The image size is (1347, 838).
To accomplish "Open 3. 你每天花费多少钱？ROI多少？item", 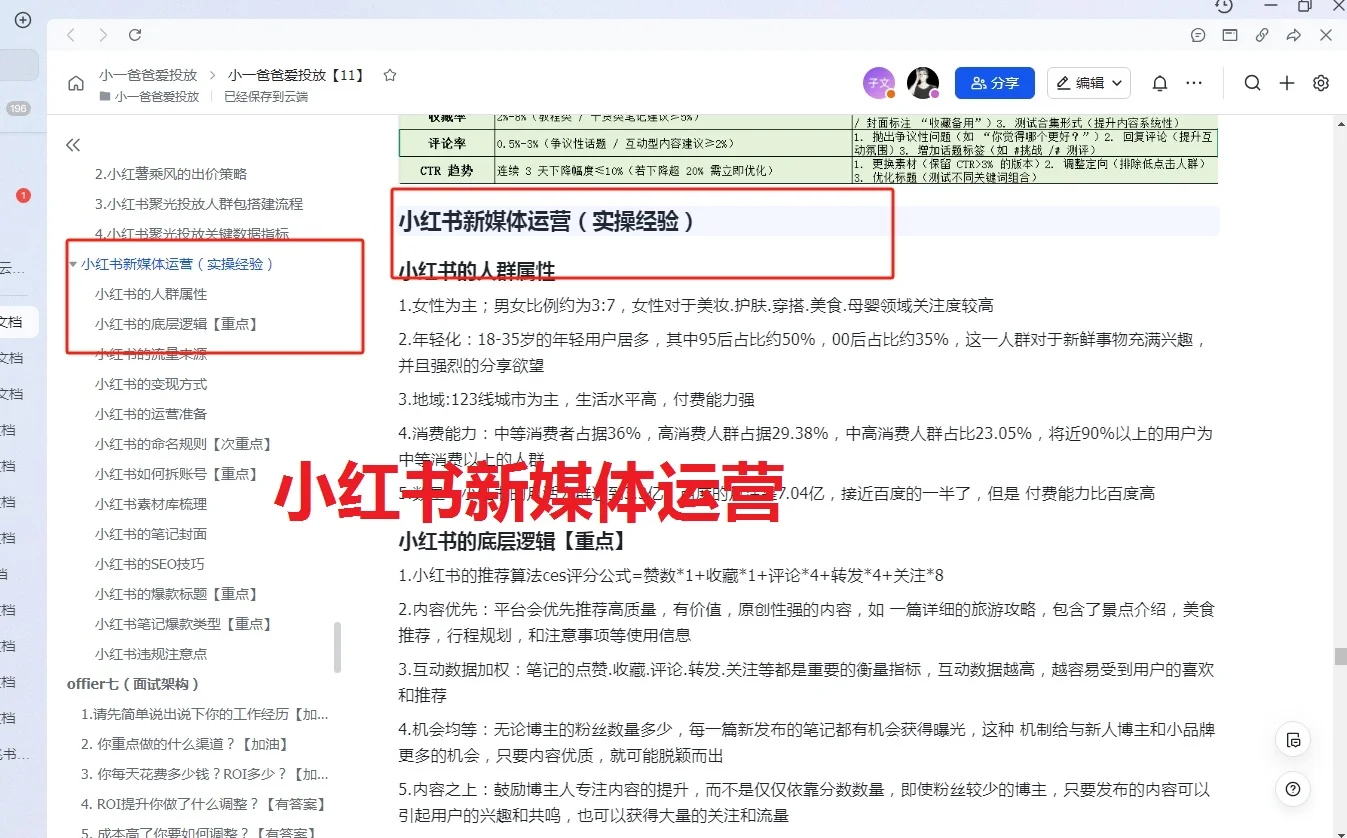I will [x=205, y=774].
